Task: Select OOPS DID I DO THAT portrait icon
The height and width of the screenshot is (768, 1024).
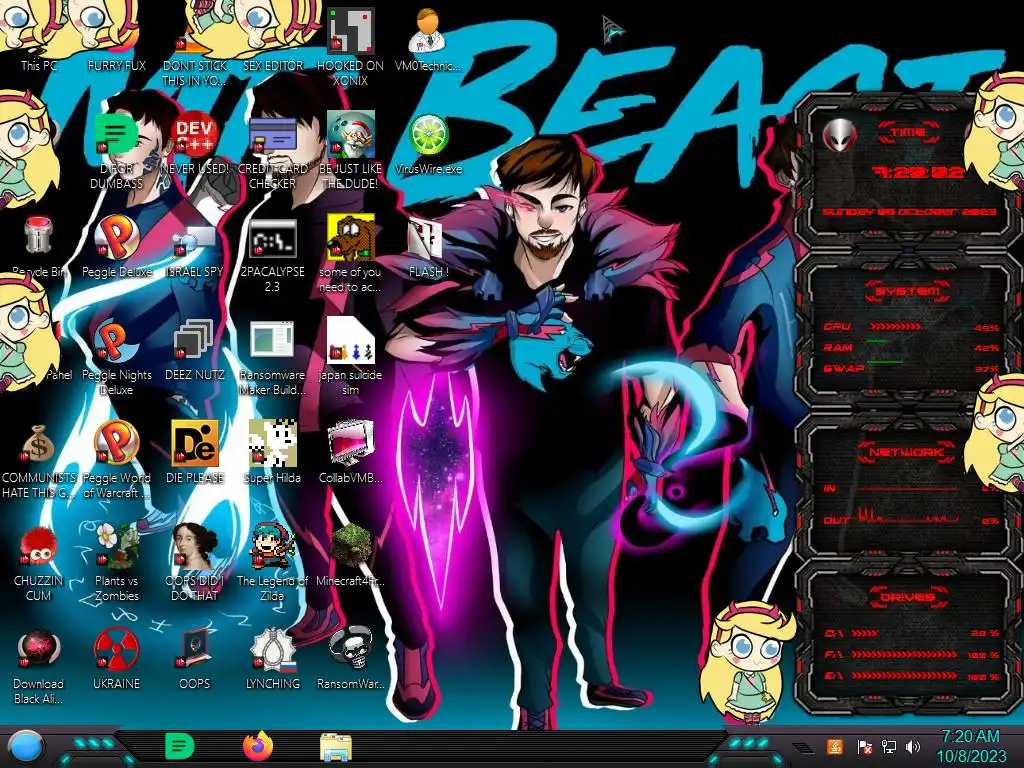Action: point(195,546)
